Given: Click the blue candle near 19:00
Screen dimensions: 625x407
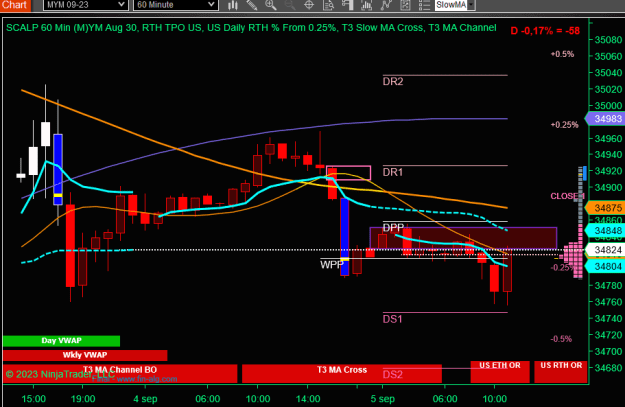Looking at the screenshot, I should click(58, 169).
